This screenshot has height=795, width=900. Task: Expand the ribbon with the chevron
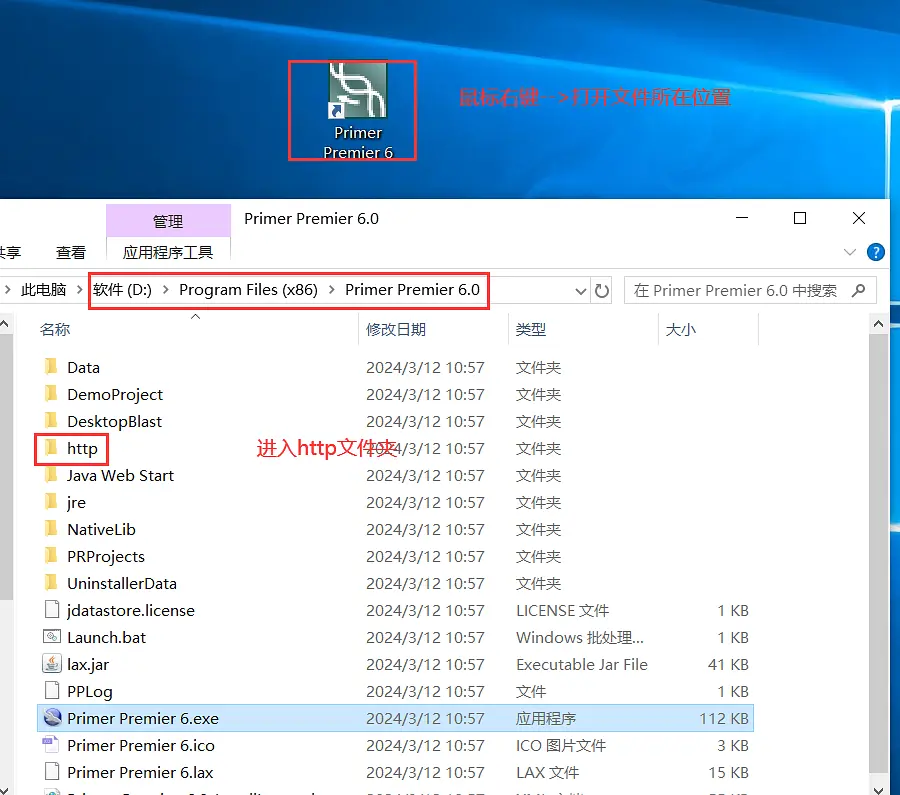[850, 252]
